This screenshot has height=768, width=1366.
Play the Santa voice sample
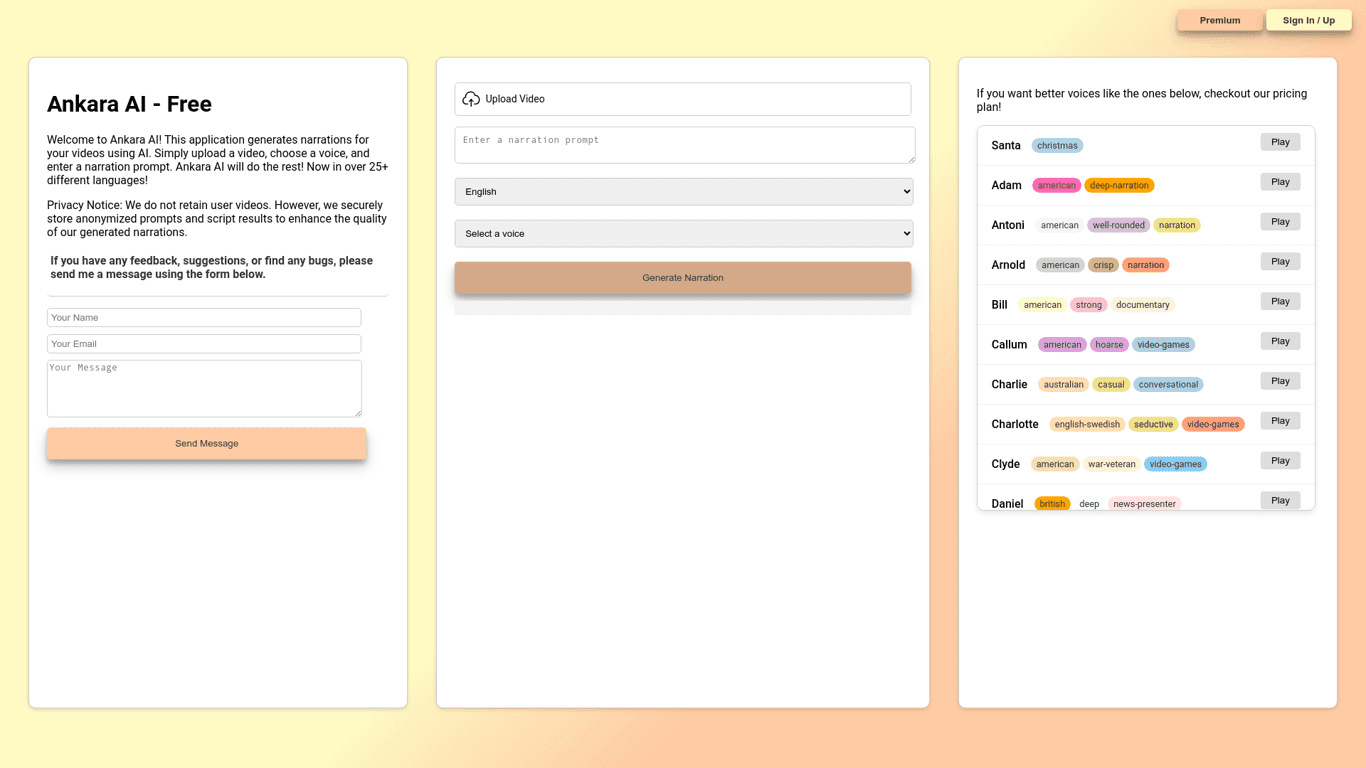(1279, 142)
